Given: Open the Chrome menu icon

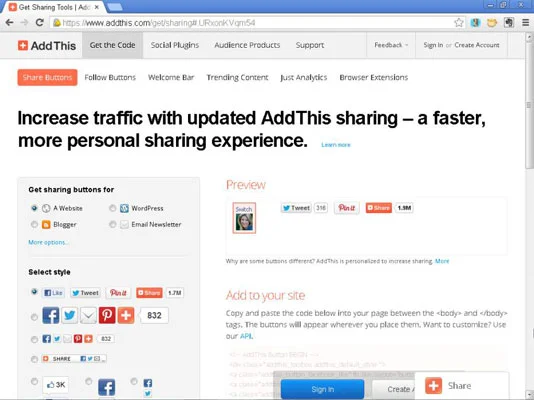Looking at the screenshot, I should [x=525, y=23].
